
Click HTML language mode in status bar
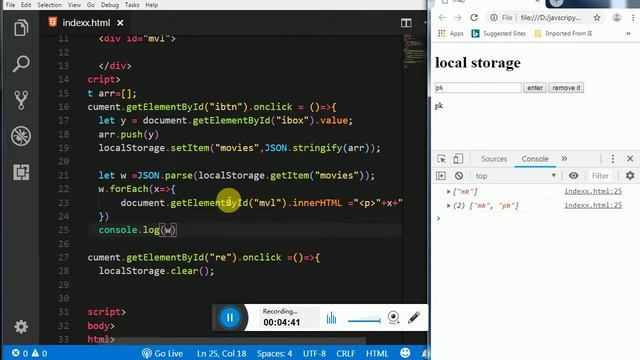point(376,353)
